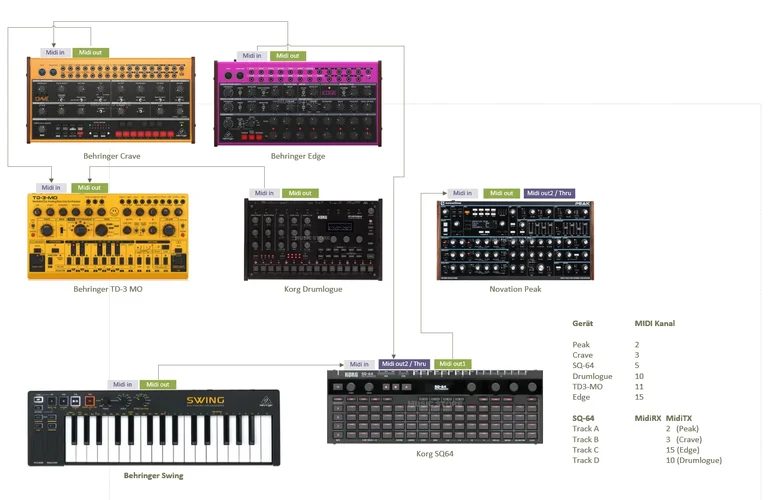Click the 'Behringer Crave' caption

[x=112, y=156]
